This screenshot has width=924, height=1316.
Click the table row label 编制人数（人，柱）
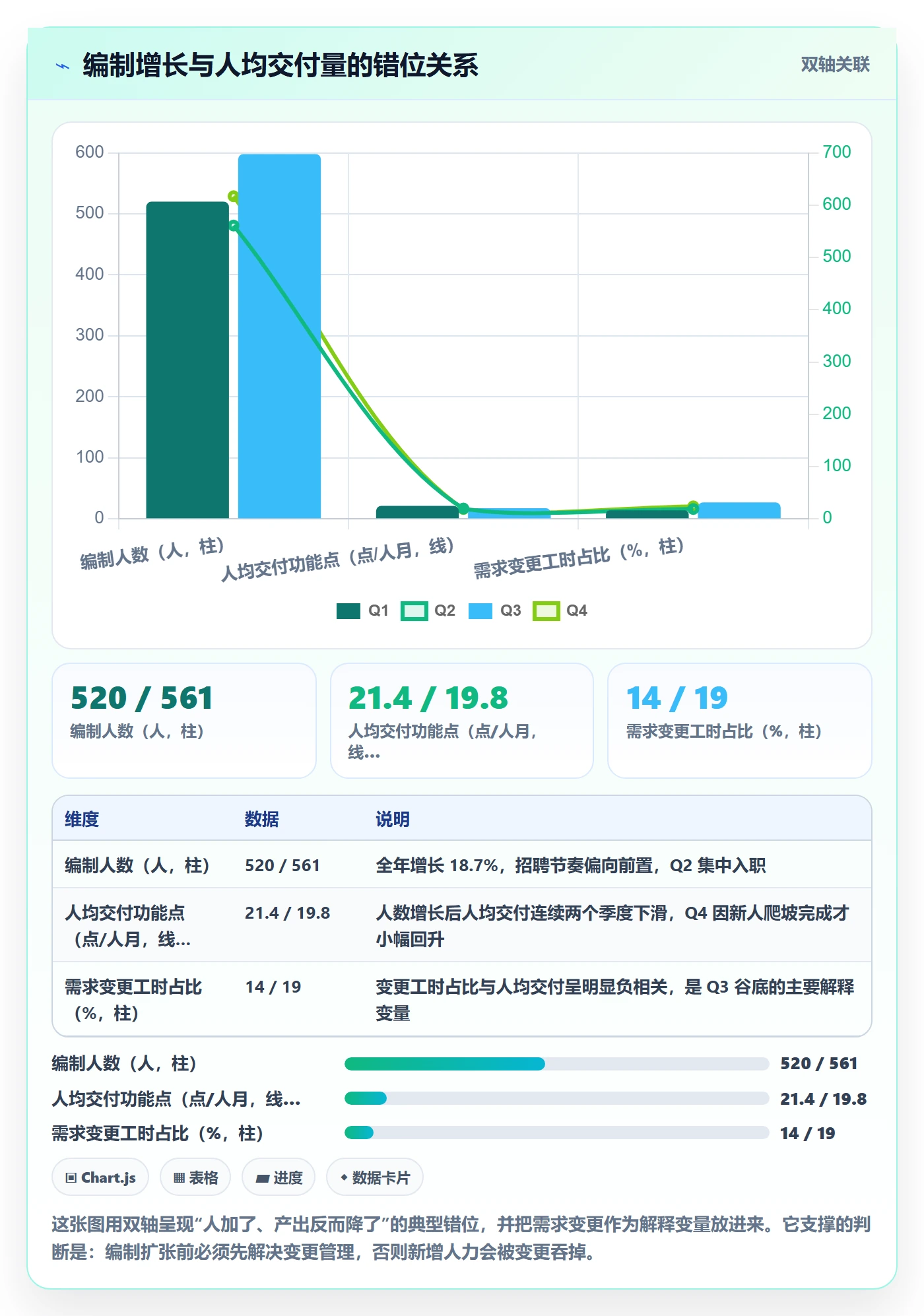pyautogui.click(x=137, y=865)
